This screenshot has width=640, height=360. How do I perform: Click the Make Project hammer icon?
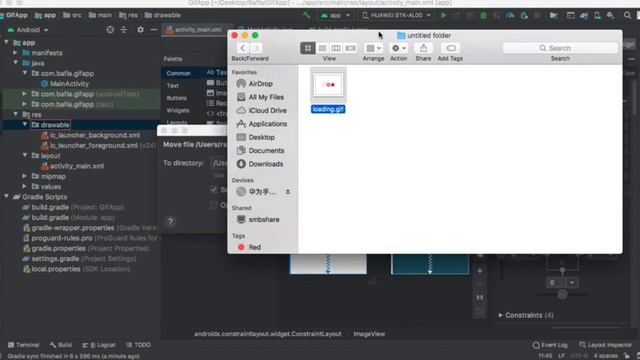coord(307,16)
